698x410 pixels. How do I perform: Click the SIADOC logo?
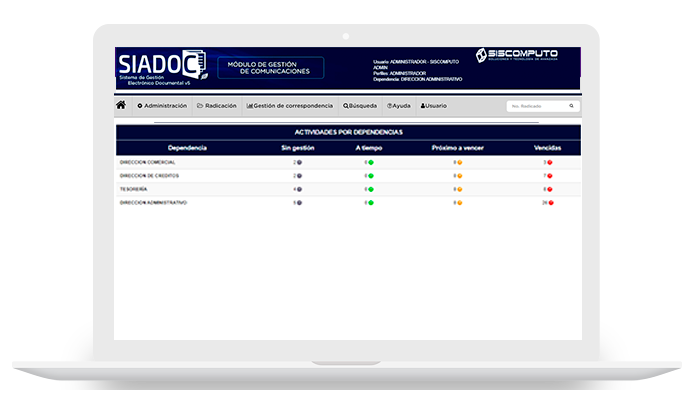(162, 66)
